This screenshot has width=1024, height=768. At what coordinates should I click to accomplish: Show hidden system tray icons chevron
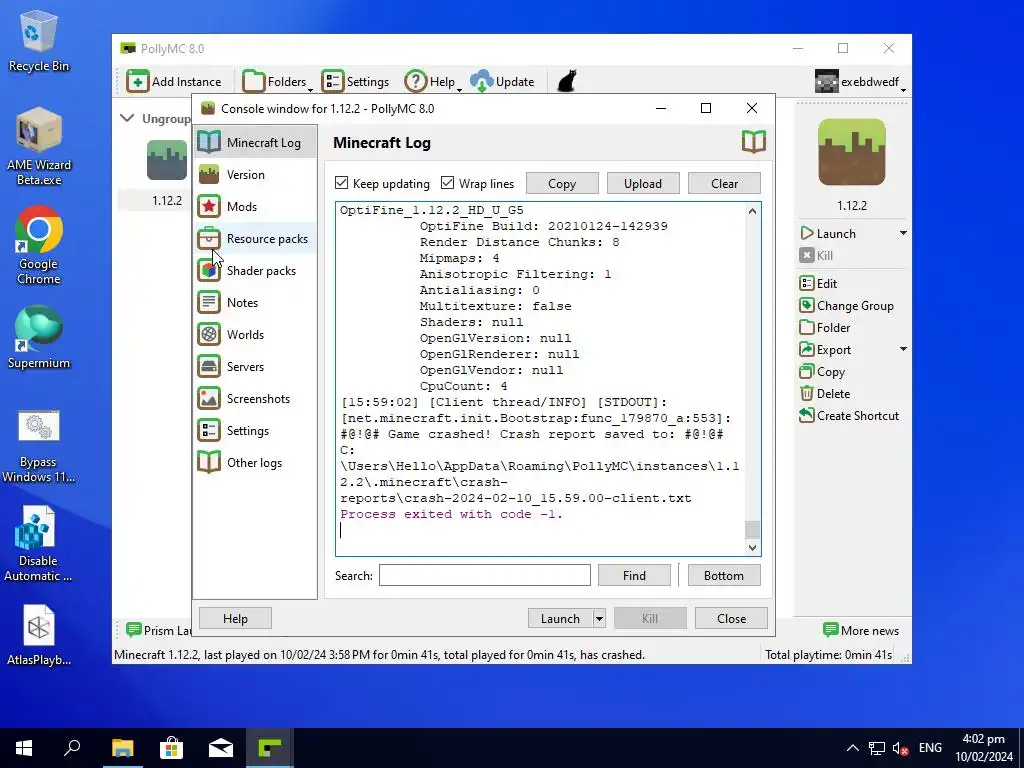pyautogui.click(x=852, y=748)
